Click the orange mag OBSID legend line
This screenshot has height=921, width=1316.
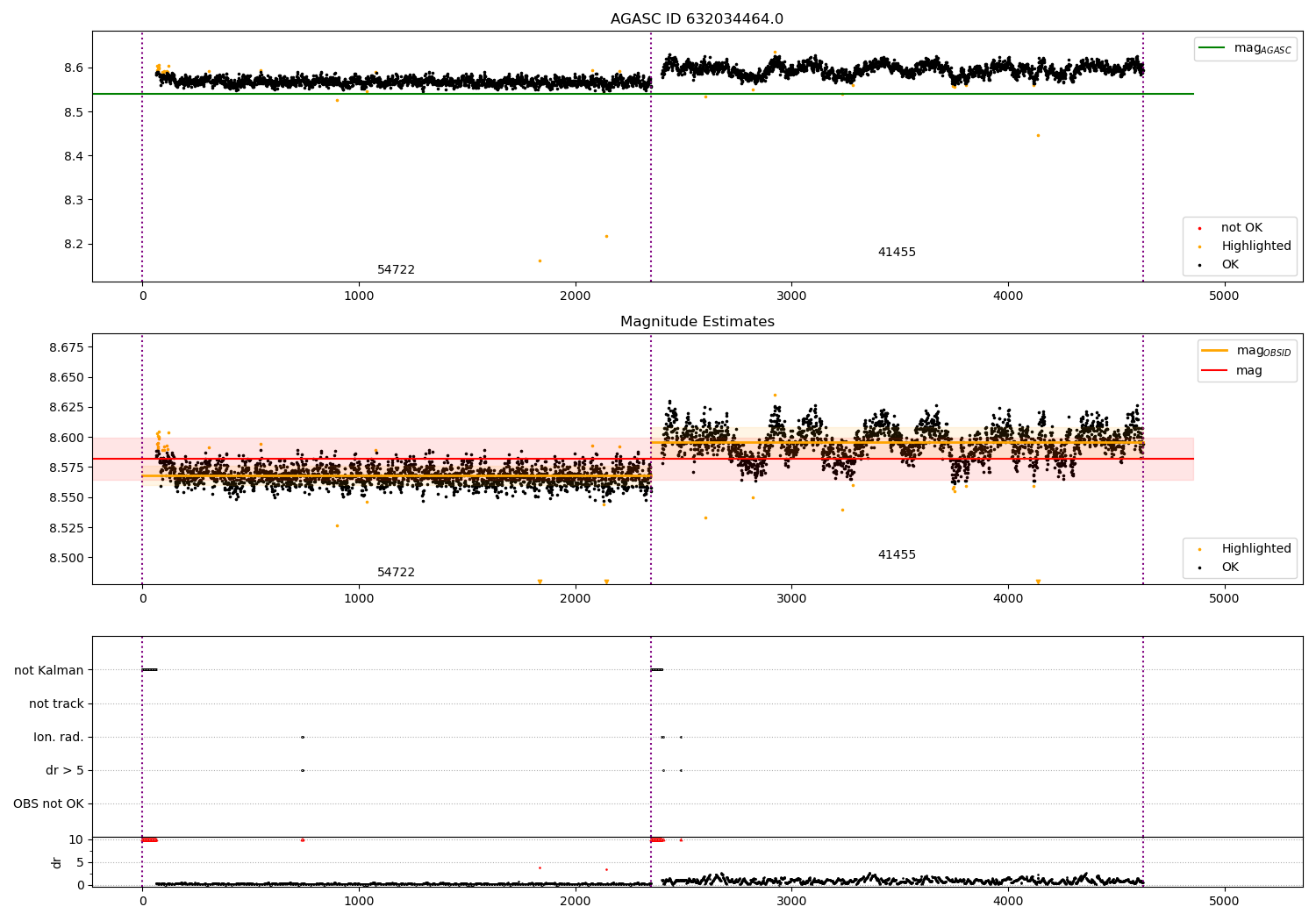click(1215, 351)
